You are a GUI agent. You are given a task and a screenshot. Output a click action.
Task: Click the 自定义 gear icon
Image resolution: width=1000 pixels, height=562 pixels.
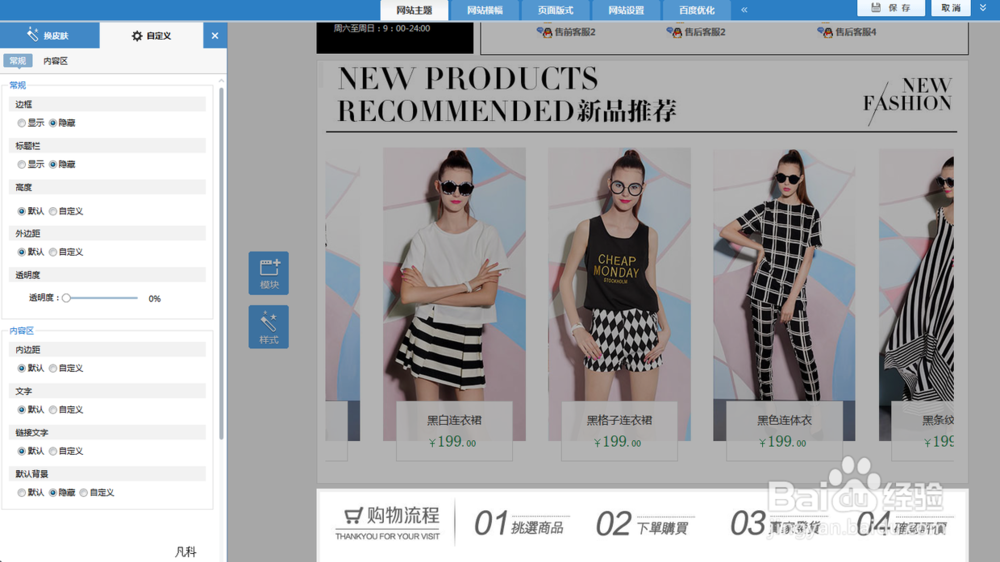tap(136, 36)
